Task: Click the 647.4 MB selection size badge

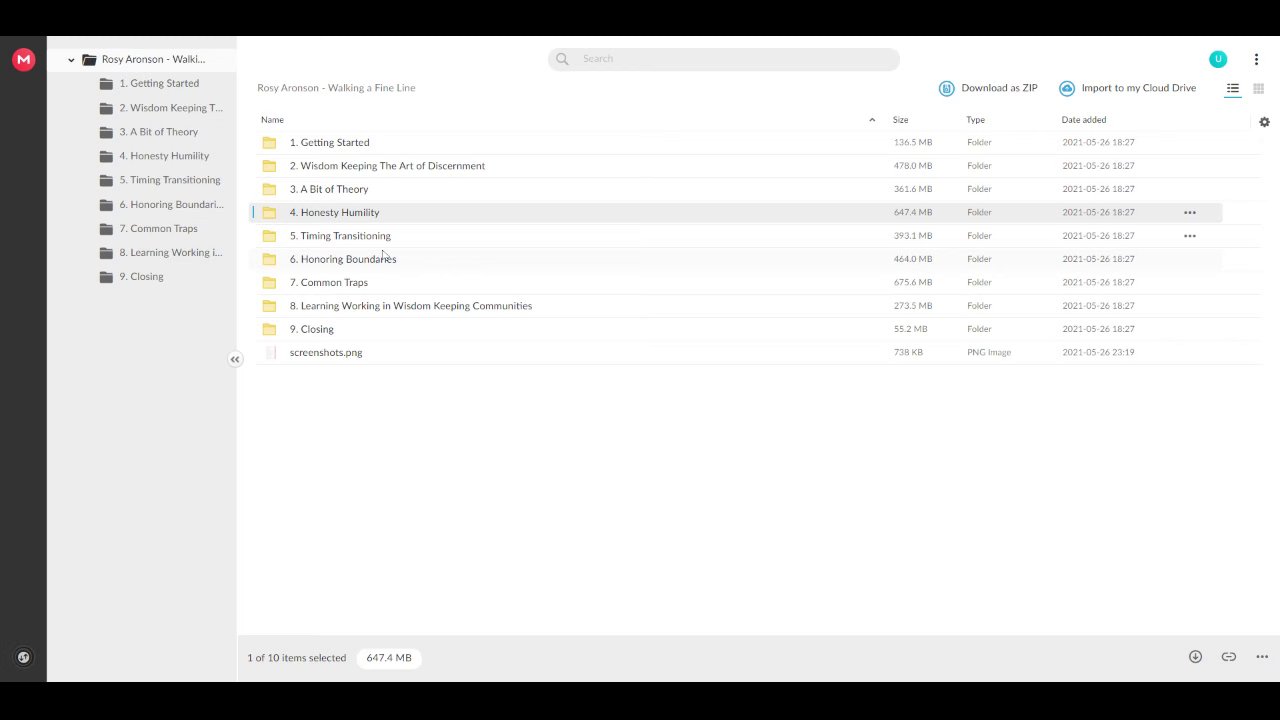Action: point(389,658)
